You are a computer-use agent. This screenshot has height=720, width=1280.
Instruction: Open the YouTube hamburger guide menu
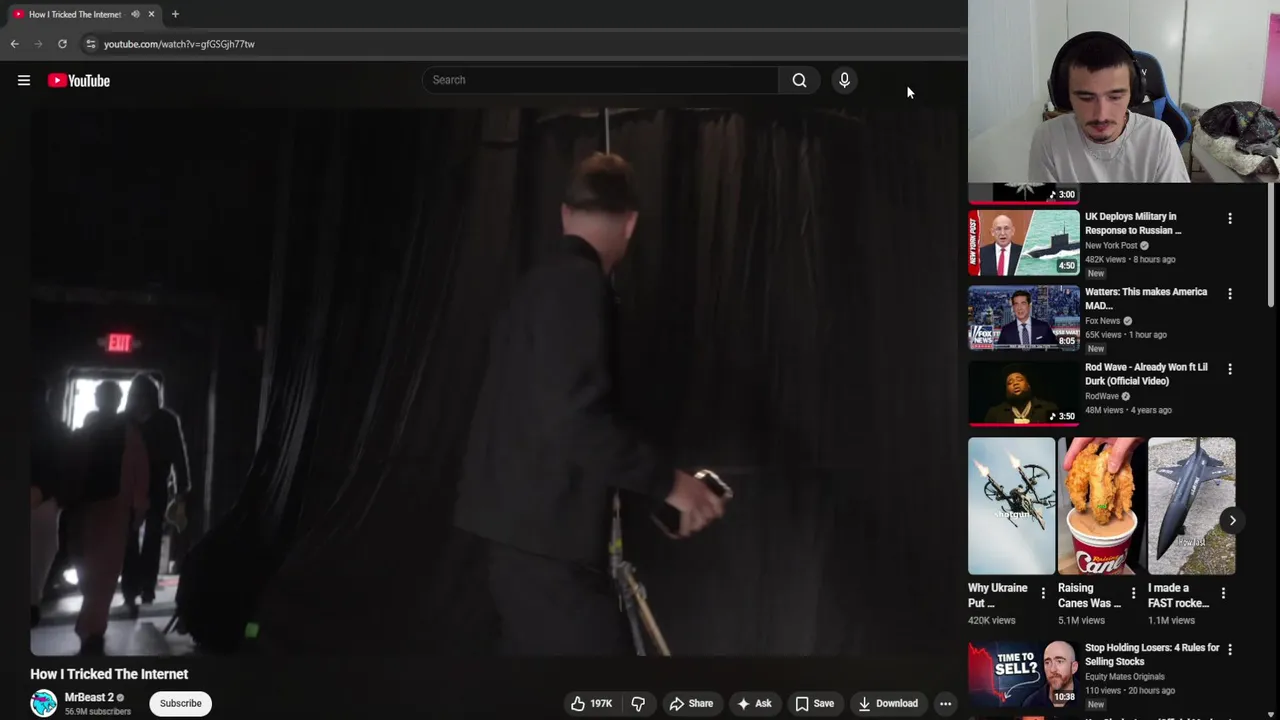coord(24,80)
